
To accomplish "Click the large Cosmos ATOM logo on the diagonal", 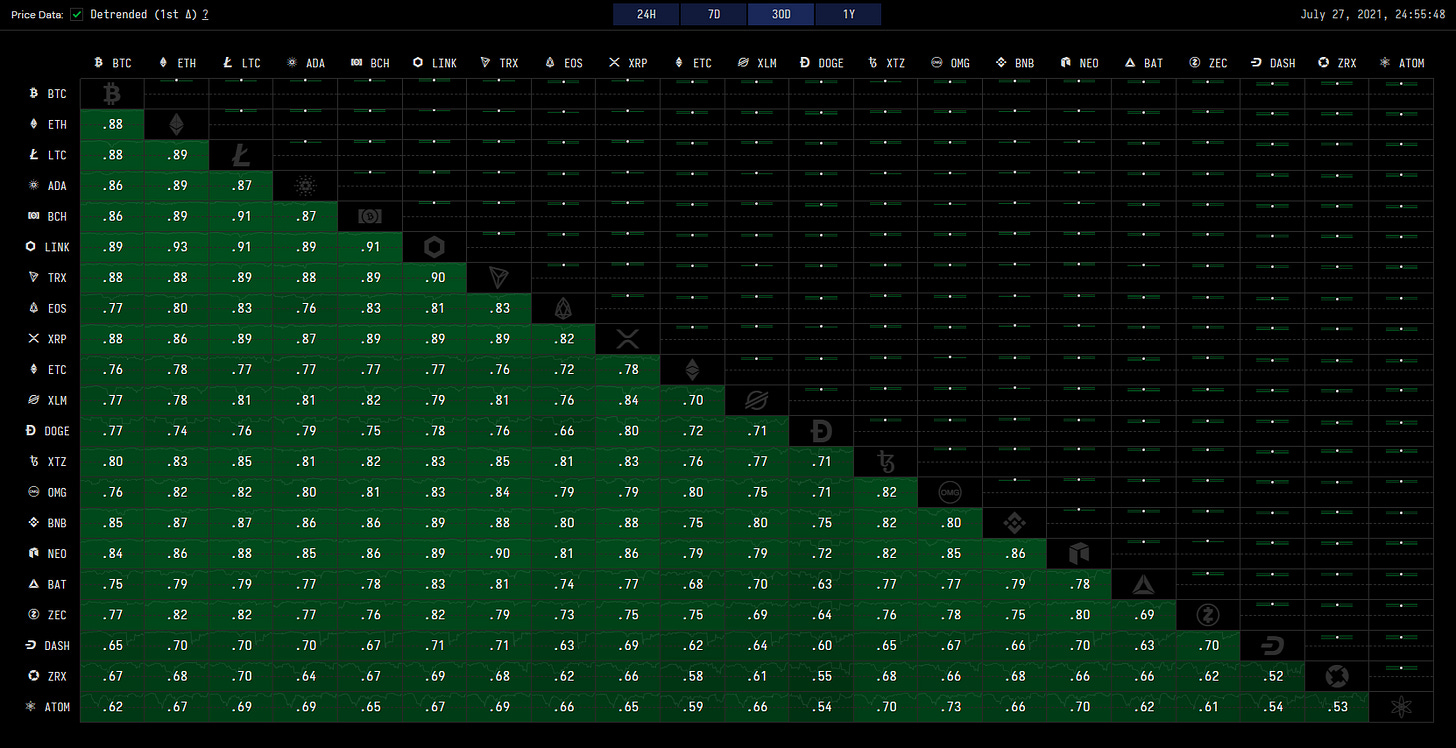I will (1402, 707).
